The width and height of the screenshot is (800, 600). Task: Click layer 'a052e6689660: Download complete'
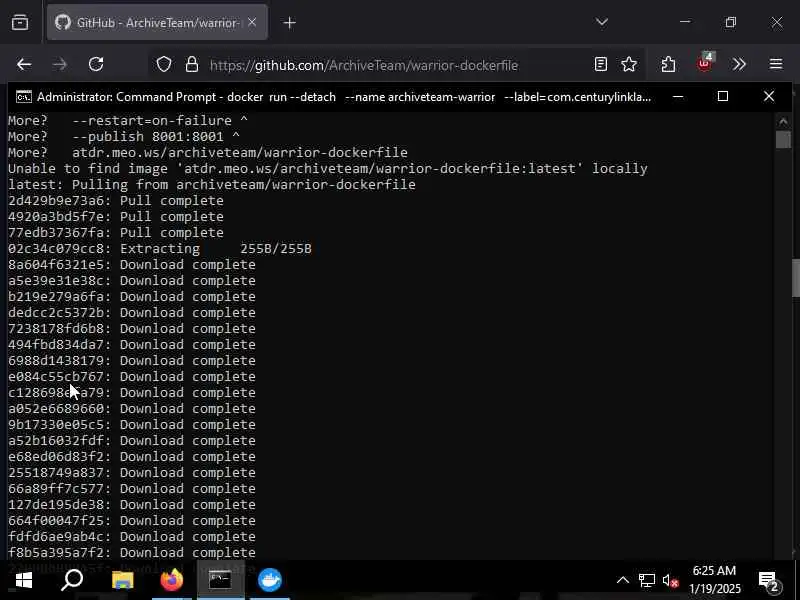pyautogui.click(x=132, y=408)
